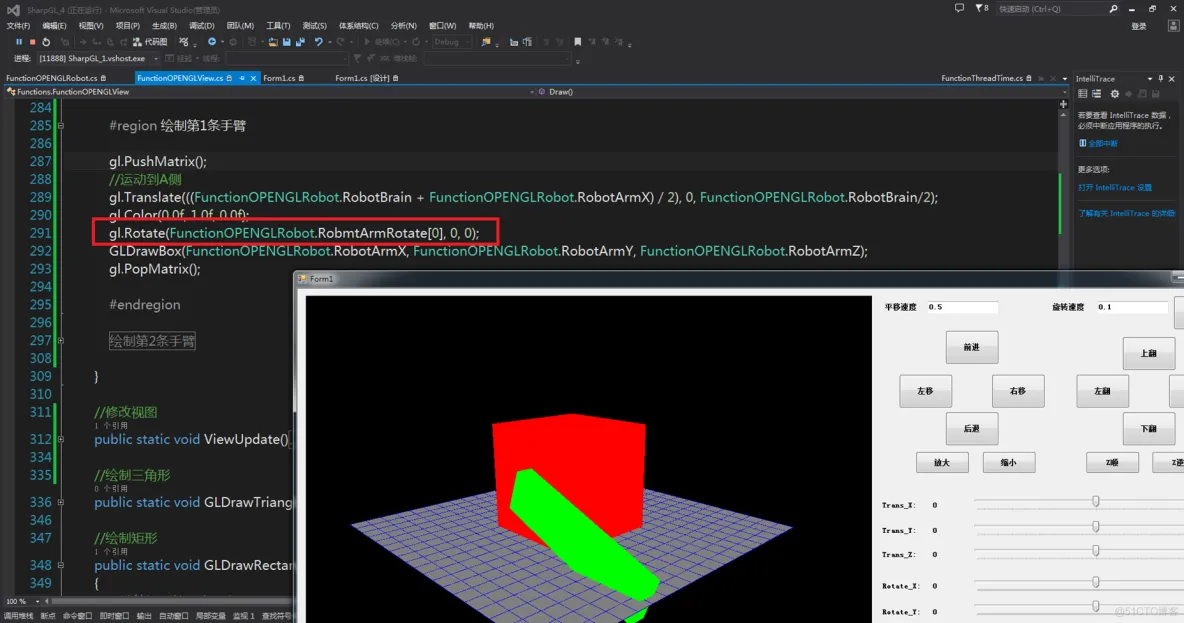Open the 局部变量 tab in the bottom bar
Viewport: 1184px width, 623px height.
(210, 616)
